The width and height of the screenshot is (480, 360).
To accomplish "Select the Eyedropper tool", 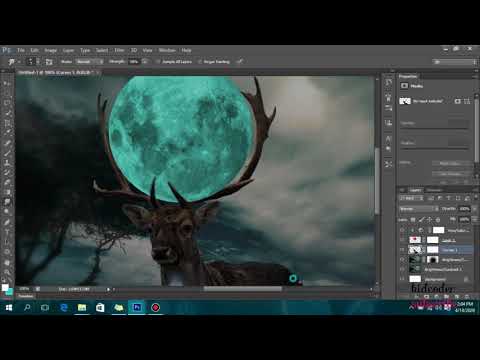I will click(x=7, y=133).
